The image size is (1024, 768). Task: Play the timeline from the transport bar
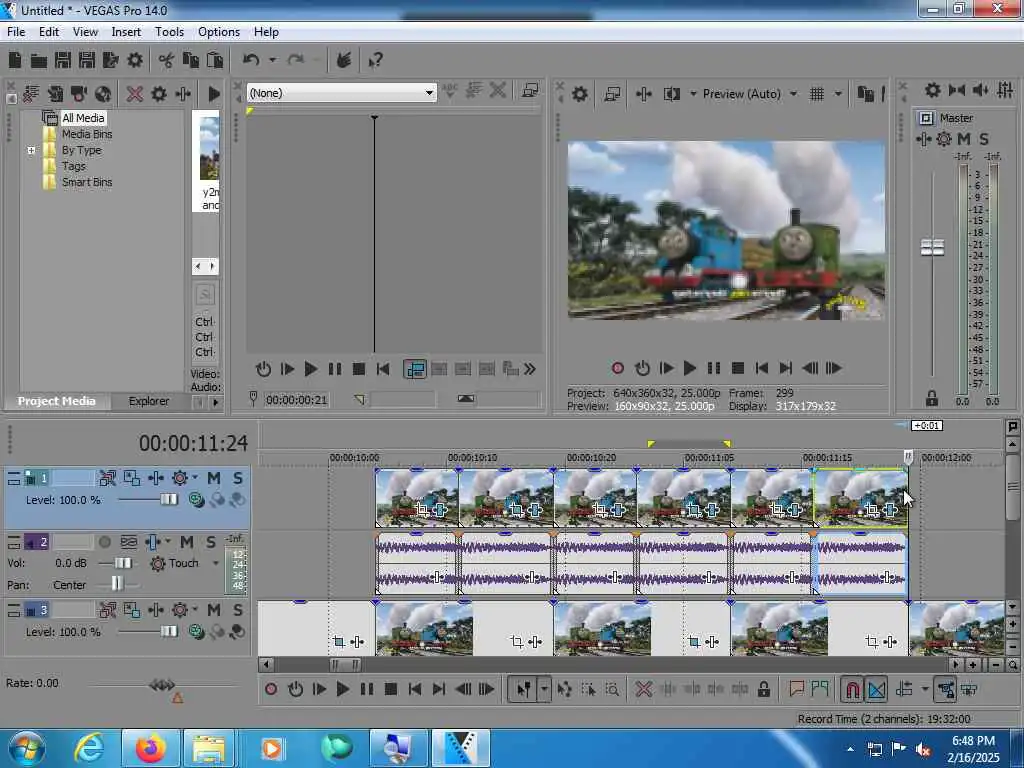click(342, 689)
